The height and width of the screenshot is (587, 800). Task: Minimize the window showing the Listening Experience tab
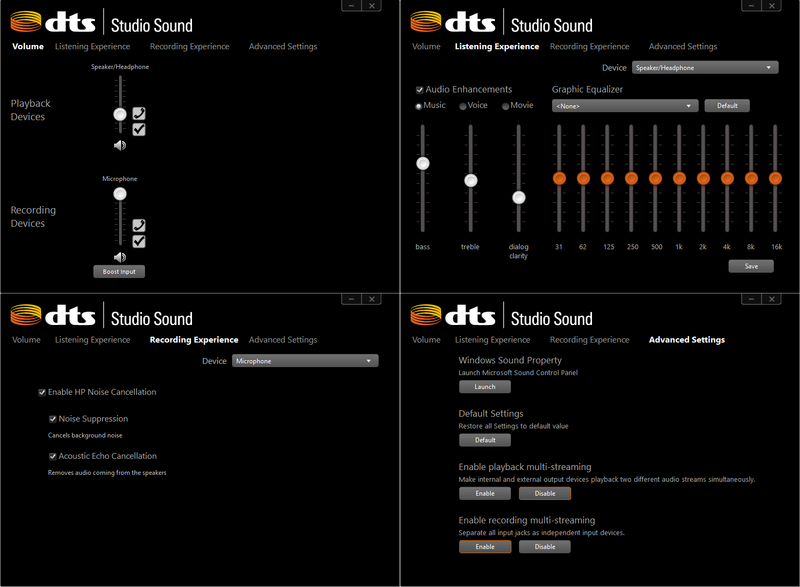751,6
